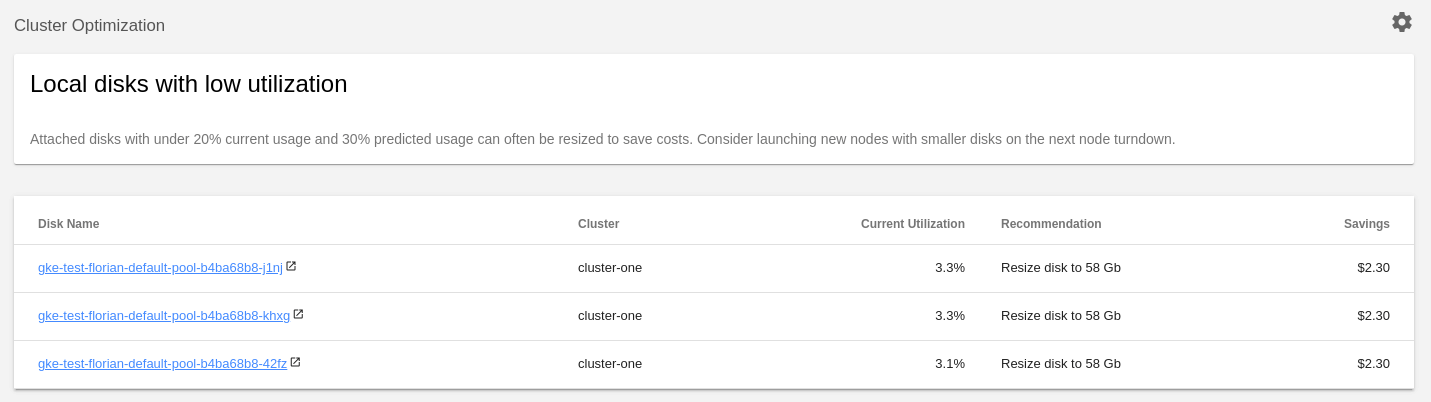Select the Recommendation column header
Viewport: 1431px width, 402px height.
1051,224
